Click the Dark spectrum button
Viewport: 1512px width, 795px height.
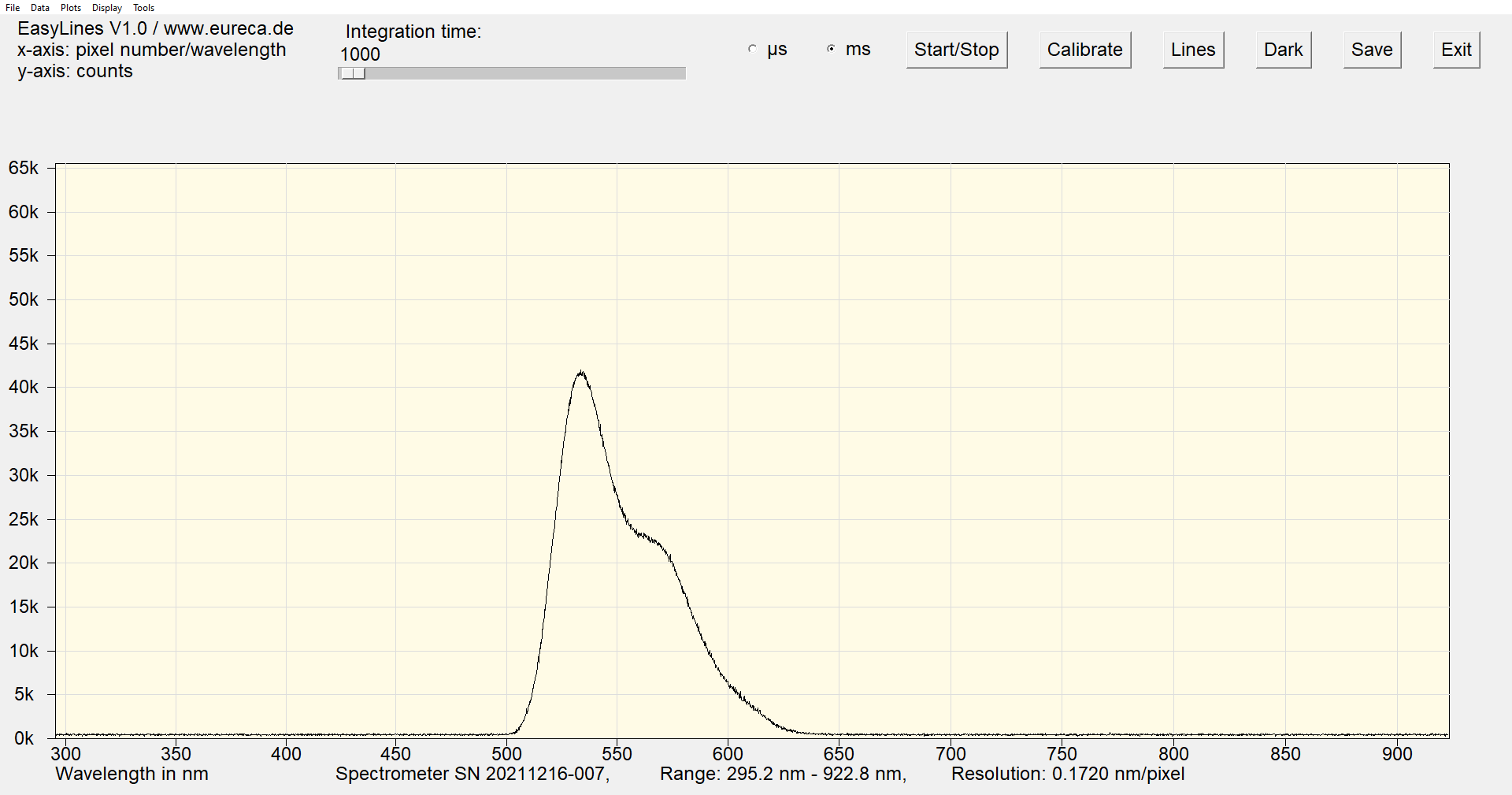[x=1284, y=50]
